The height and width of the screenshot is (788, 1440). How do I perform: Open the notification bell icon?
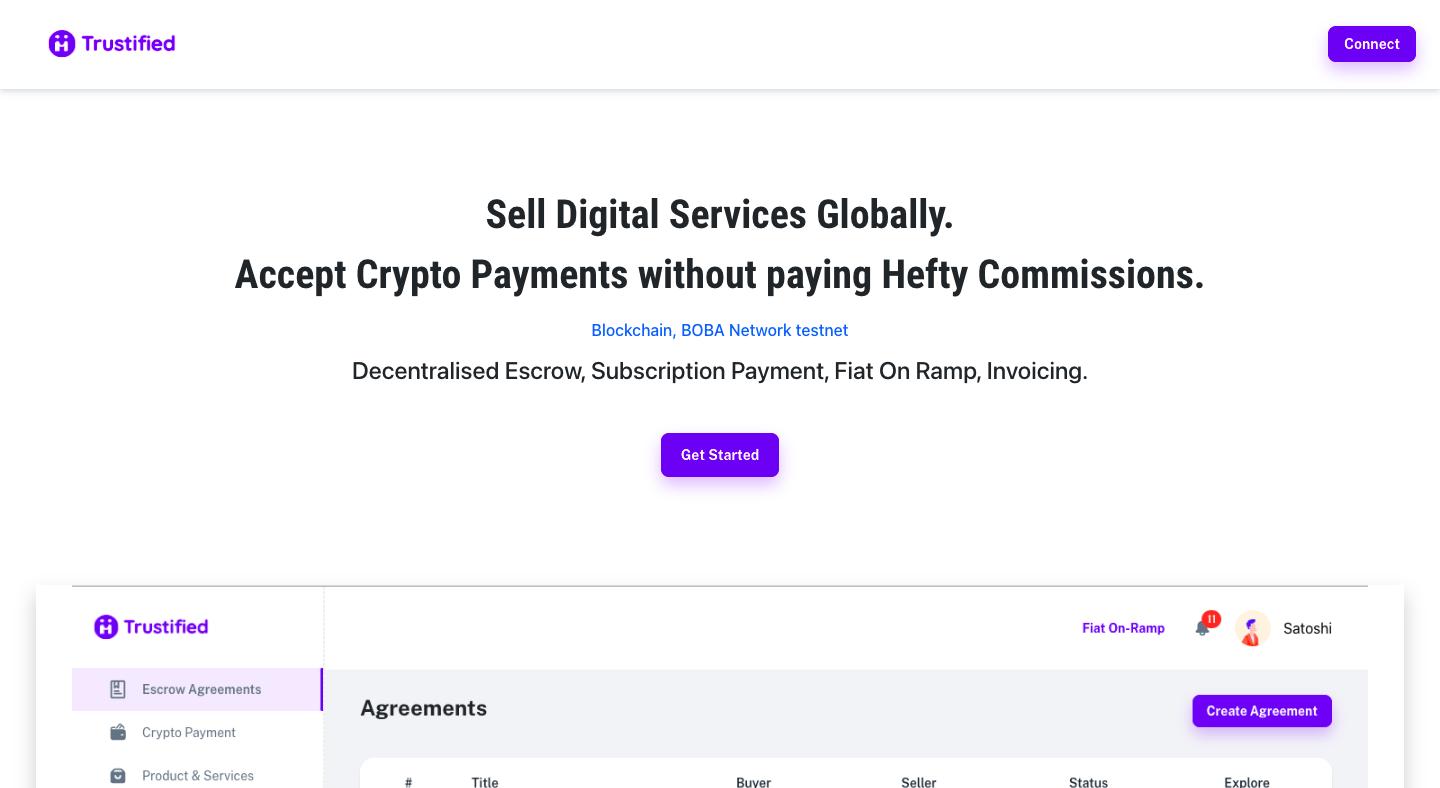point(1202,629)
